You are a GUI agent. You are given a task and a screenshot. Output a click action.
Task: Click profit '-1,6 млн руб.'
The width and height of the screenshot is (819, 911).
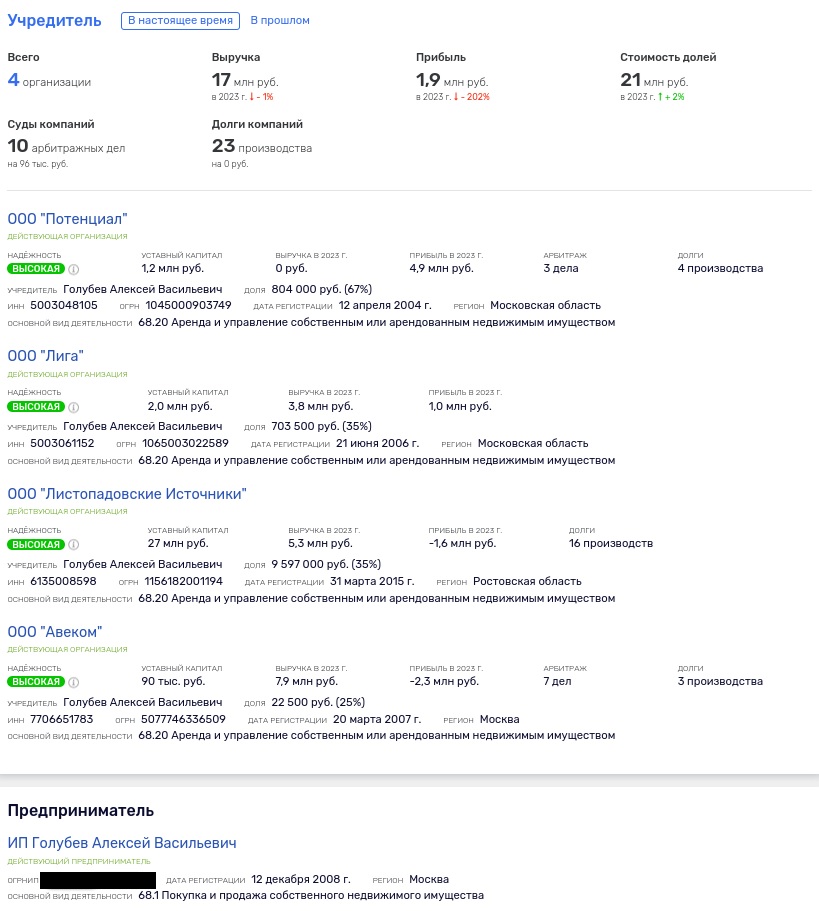462,544
